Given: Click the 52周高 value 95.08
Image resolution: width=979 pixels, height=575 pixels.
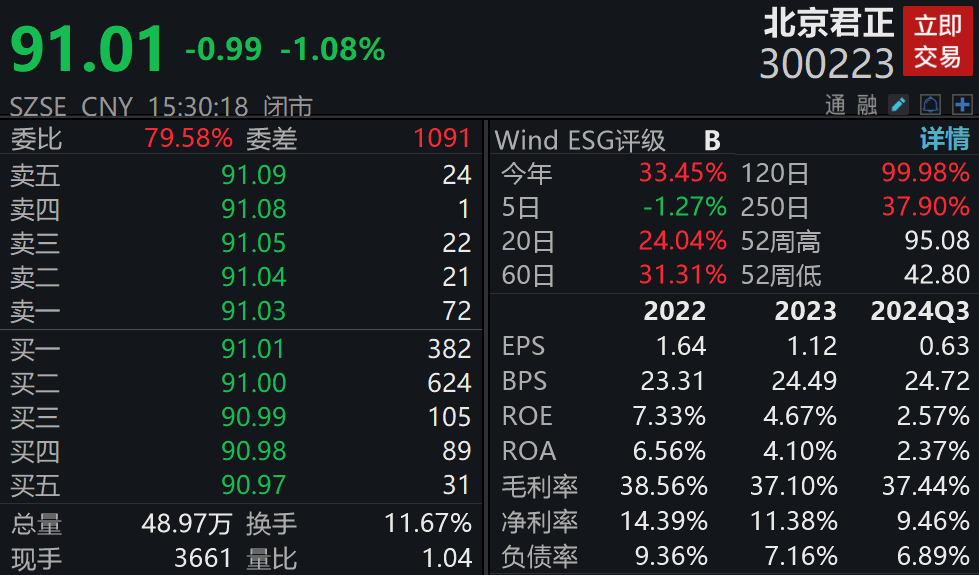Looking at the screenshot, I should [937, 241].
